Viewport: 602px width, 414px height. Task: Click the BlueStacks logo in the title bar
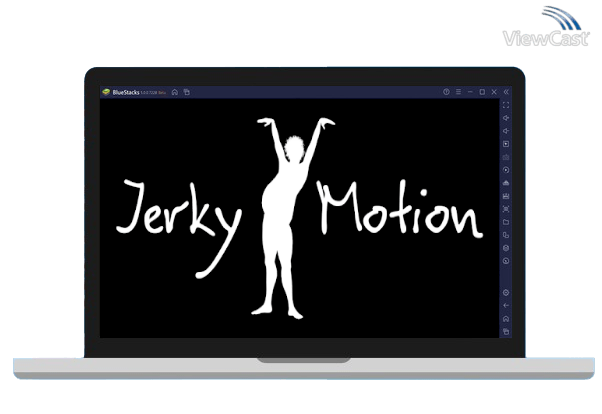106,92
